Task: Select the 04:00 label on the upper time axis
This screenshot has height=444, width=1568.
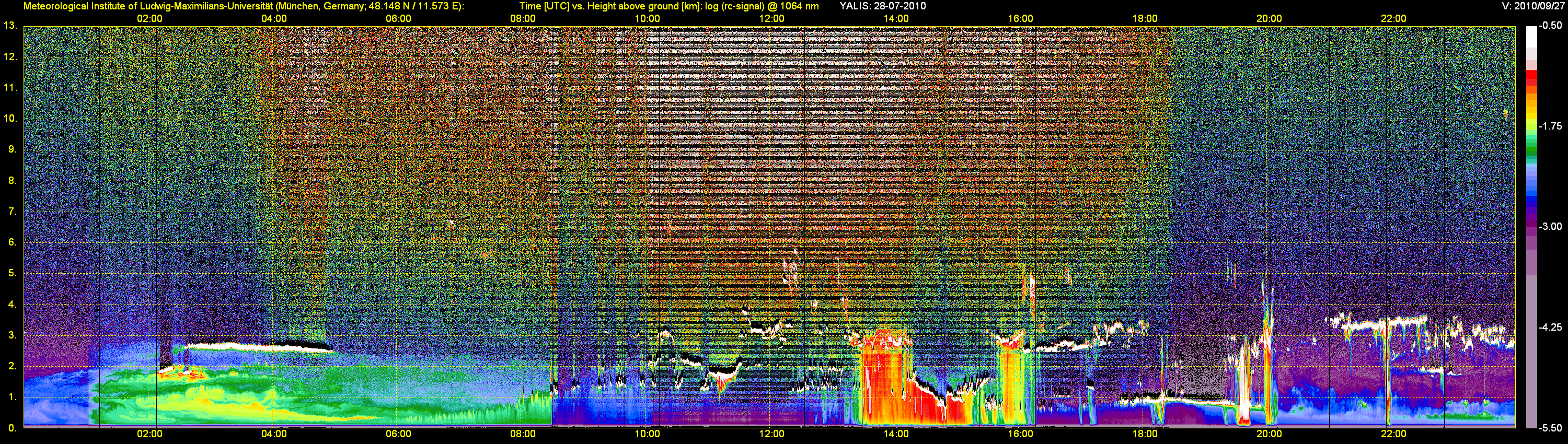Action: [274, 19]
